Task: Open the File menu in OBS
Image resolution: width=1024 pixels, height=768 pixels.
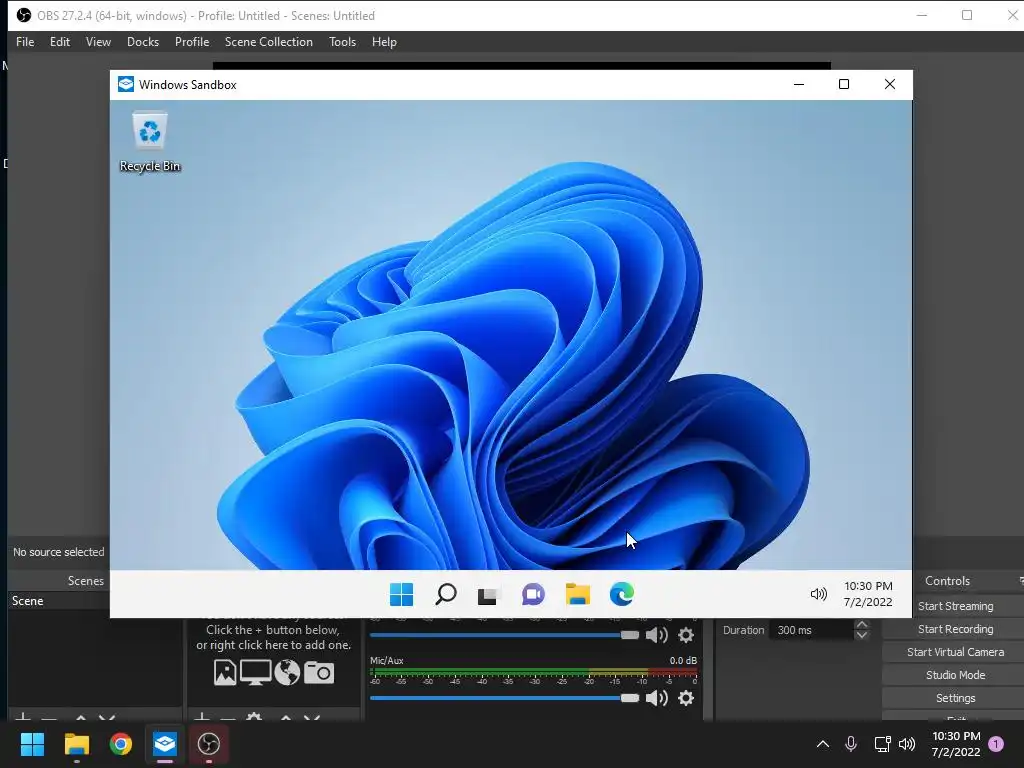Action: click(25, 42)
